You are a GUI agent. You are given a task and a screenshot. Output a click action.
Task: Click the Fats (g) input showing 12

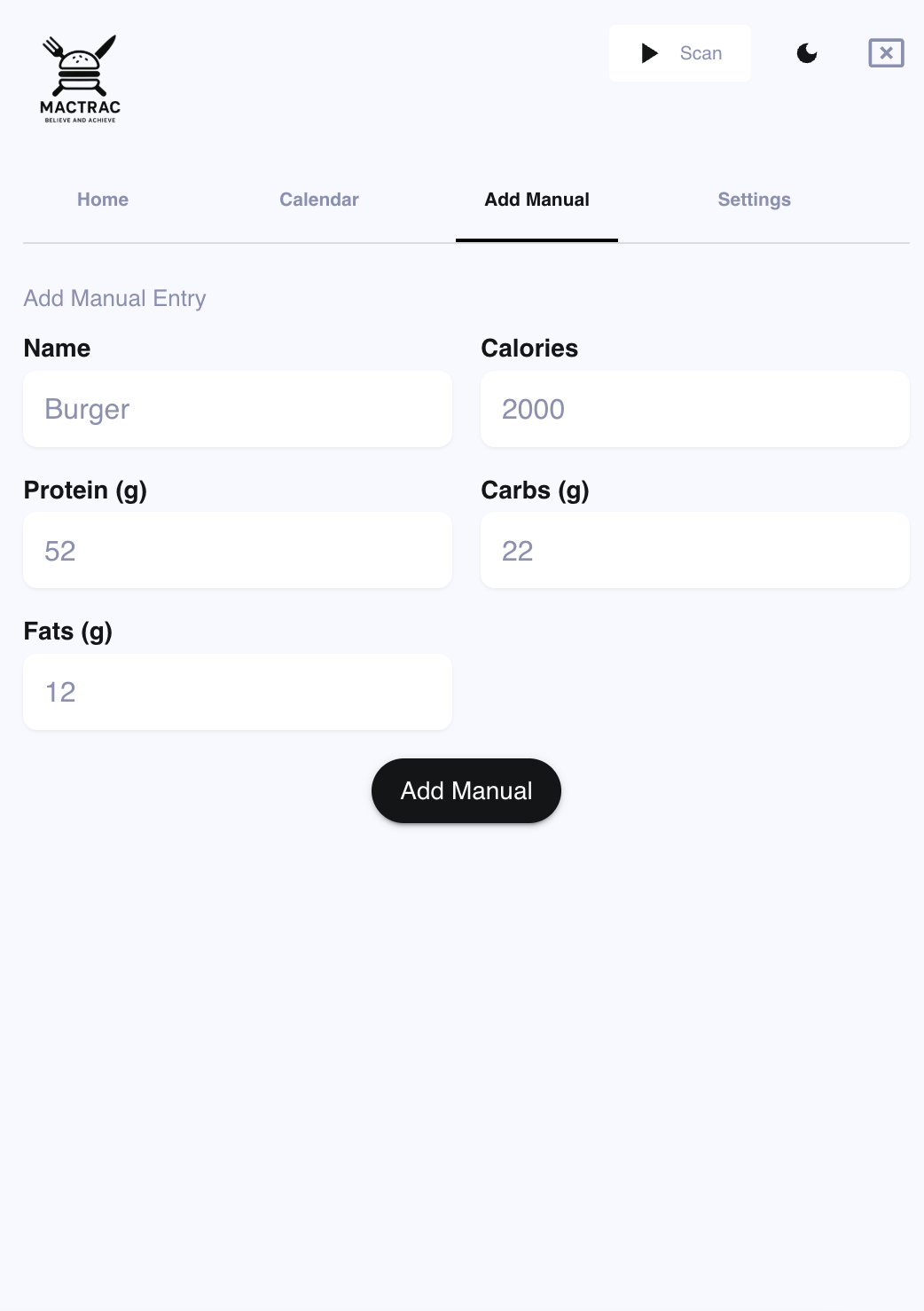[237, 692]
